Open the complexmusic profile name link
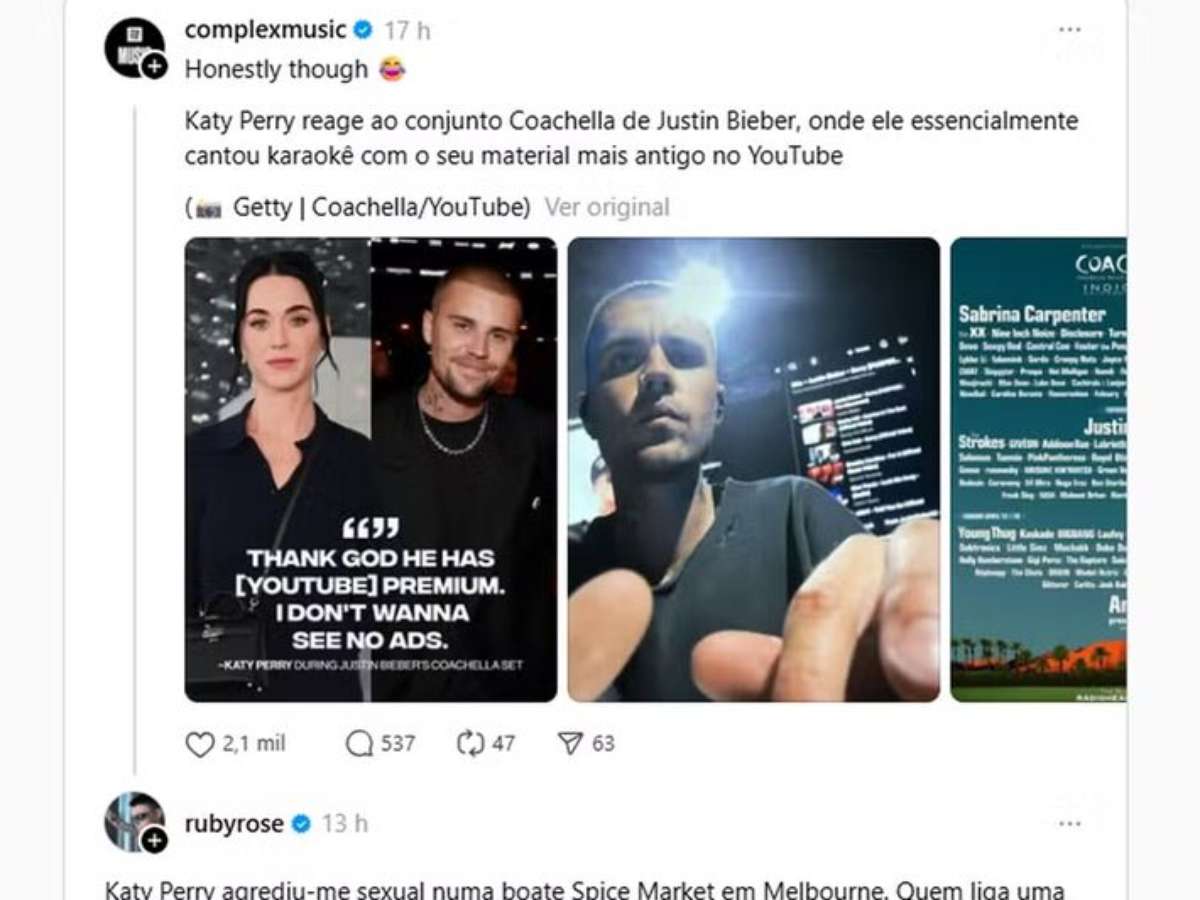The image size is (1200, 900). (265, 30)
